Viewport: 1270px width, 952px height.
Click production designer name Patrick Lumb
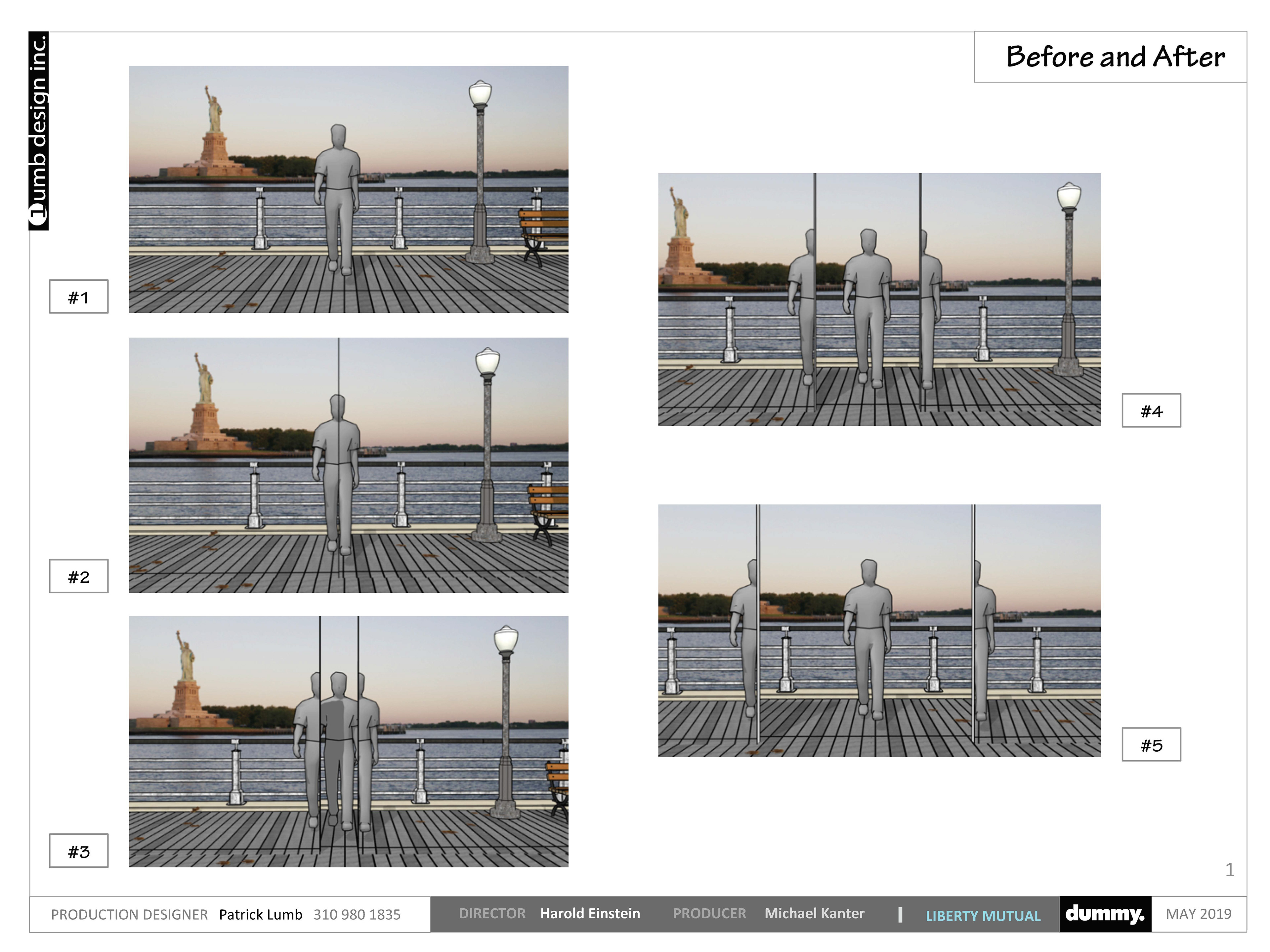260,915
